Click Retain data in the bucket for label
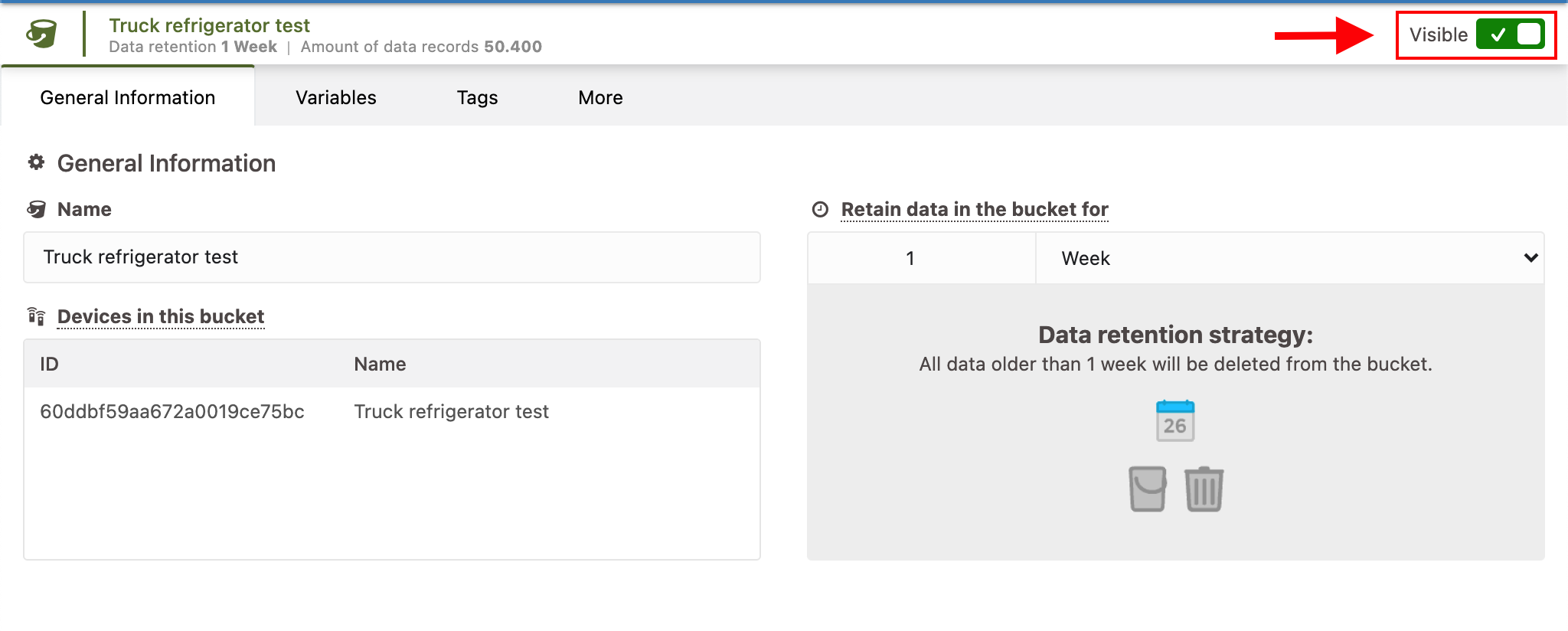Viewport: 1568px width, 631px height. click(x=974, y=209)
